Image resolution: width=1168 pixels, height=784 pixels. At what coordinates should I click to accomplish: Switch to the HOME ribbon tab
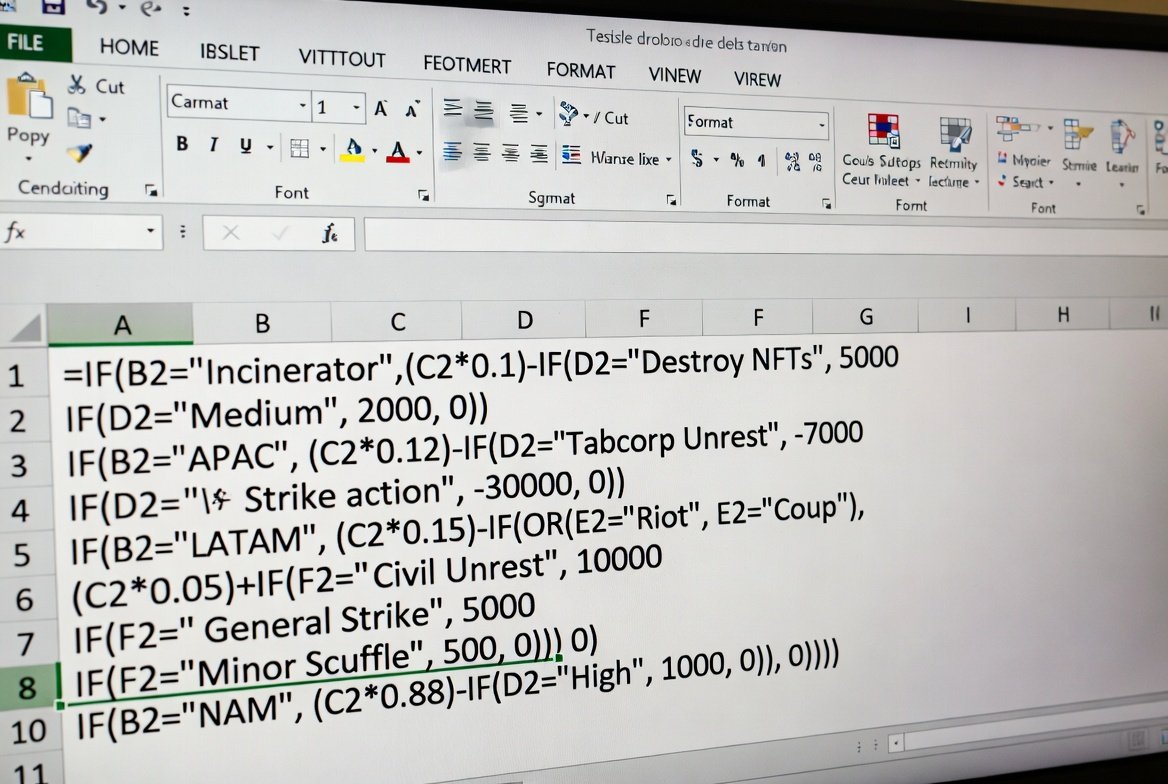click(129, 48)
